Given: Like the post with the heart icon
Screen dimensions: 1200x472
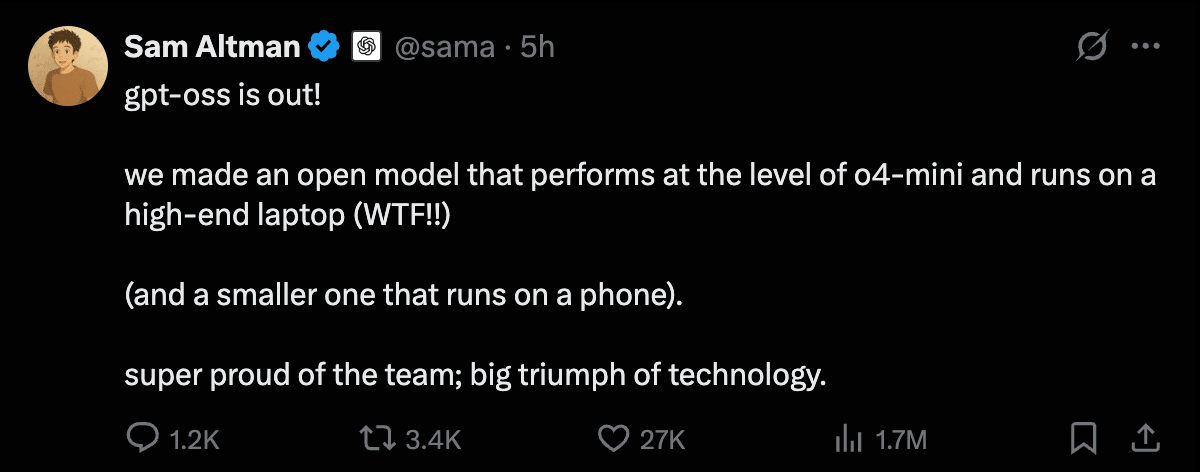Looking at the screenshot, I should click(612, 438).
